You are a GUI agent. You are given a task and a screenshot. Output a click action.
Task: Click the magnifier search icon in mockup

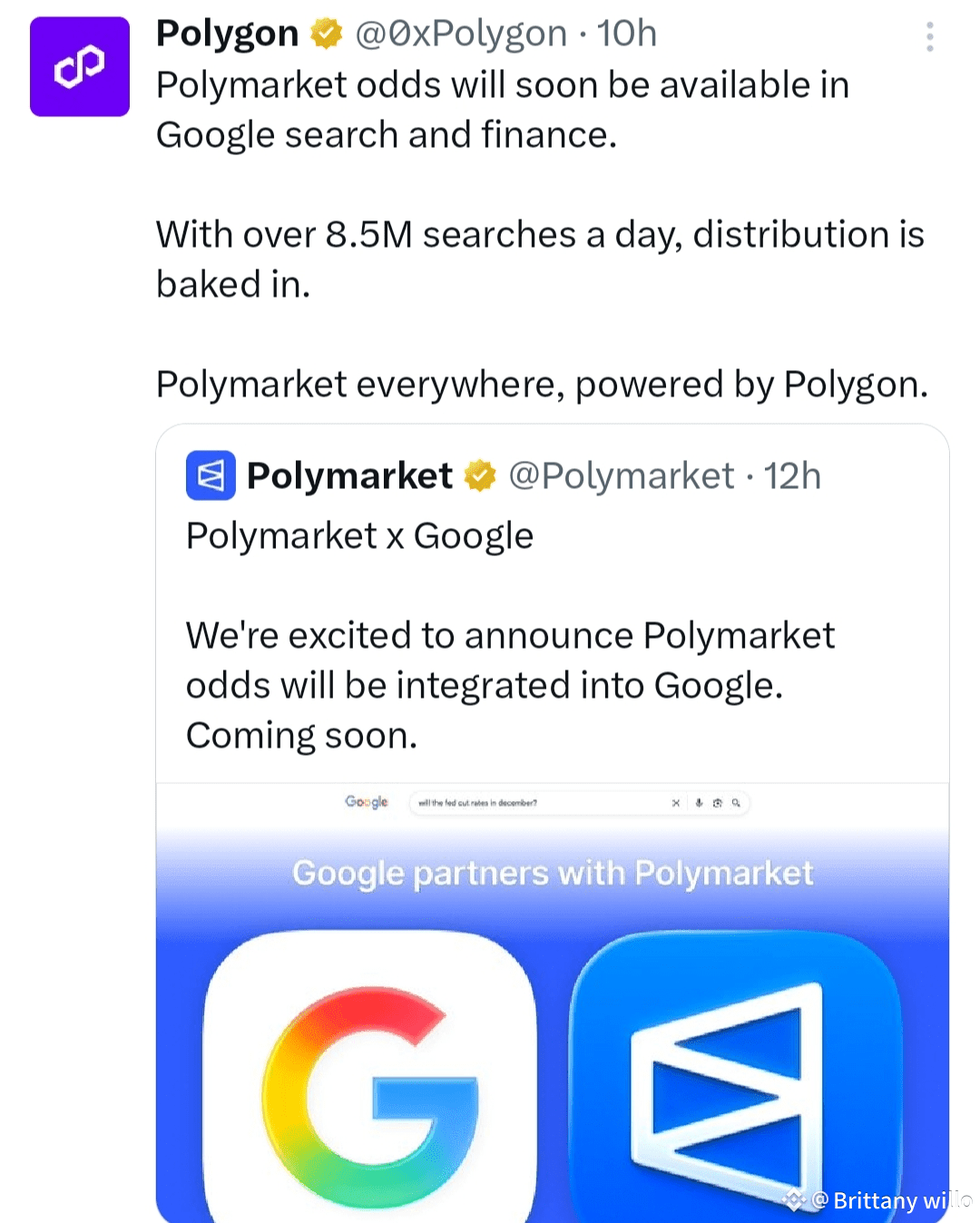(x=736, y=803)
